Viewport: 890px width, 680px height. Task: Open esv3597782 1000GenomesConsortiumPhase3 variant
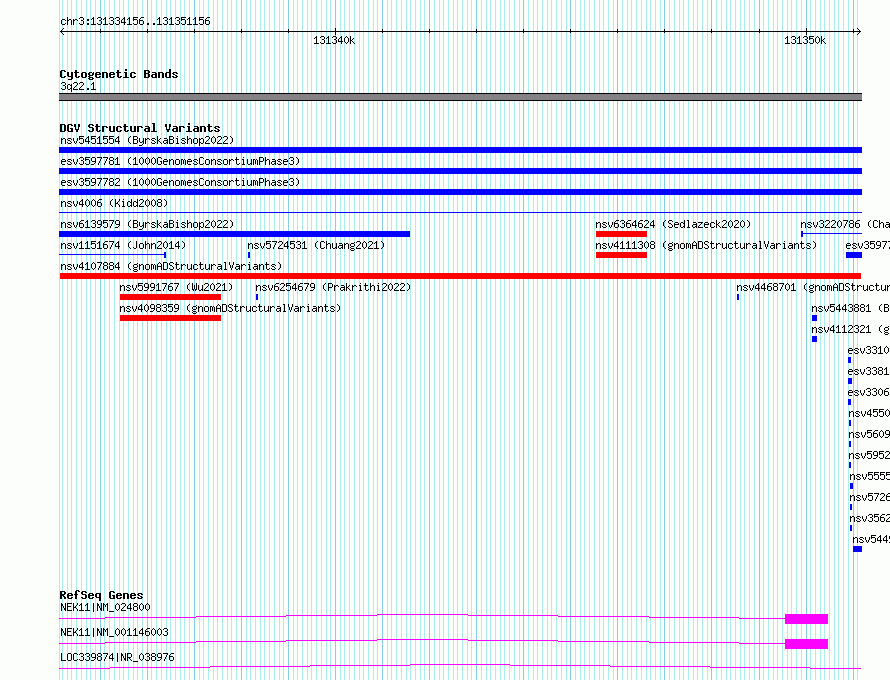180,182
